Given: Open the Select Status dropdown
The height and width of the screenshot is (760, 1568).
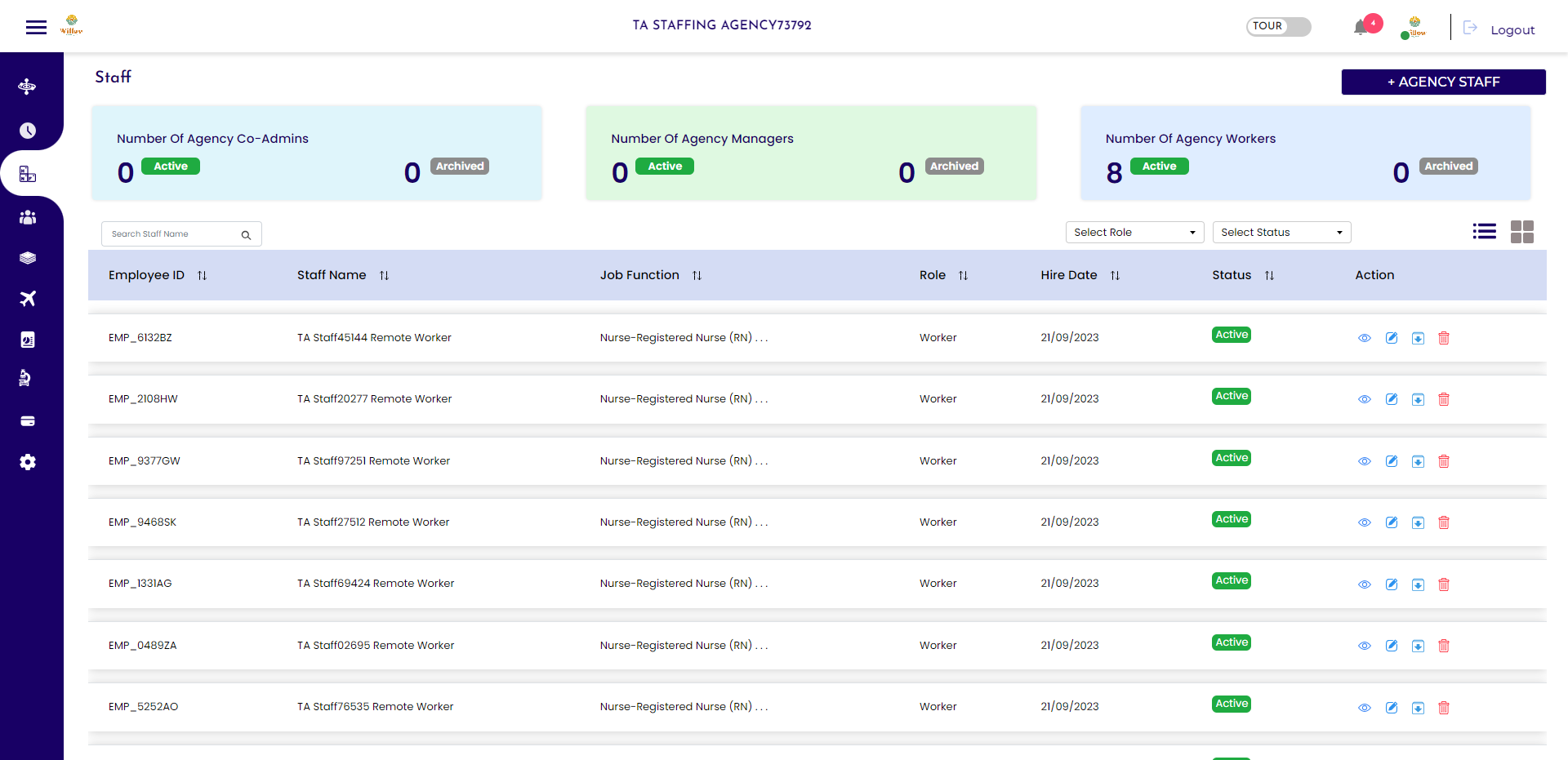Looking at the screenshot, I should (1281, 232).
